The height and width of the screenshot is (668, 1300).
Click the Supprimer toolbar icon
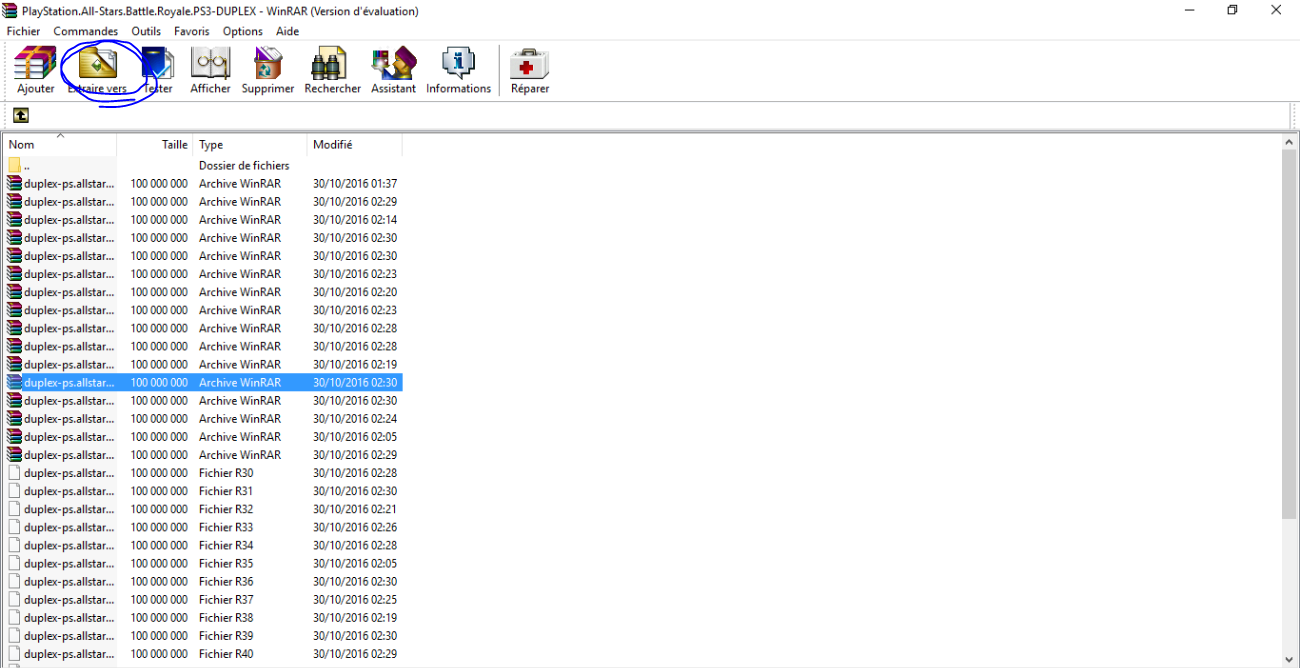click(268, 64)
